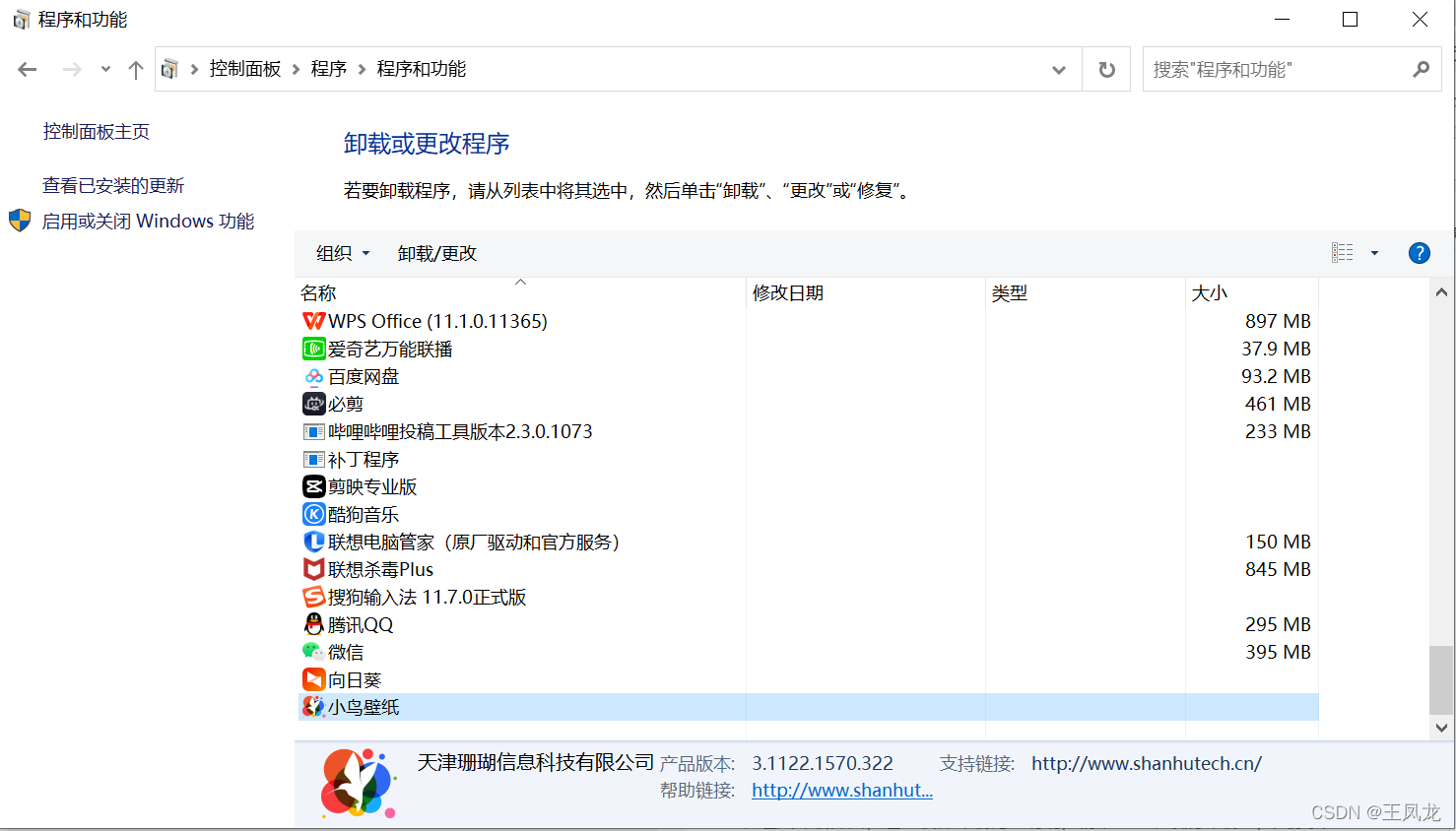Select the 搜狗输入法 11.7.0正式版 row
1456x831 pixels.
[x=808, y=597]
